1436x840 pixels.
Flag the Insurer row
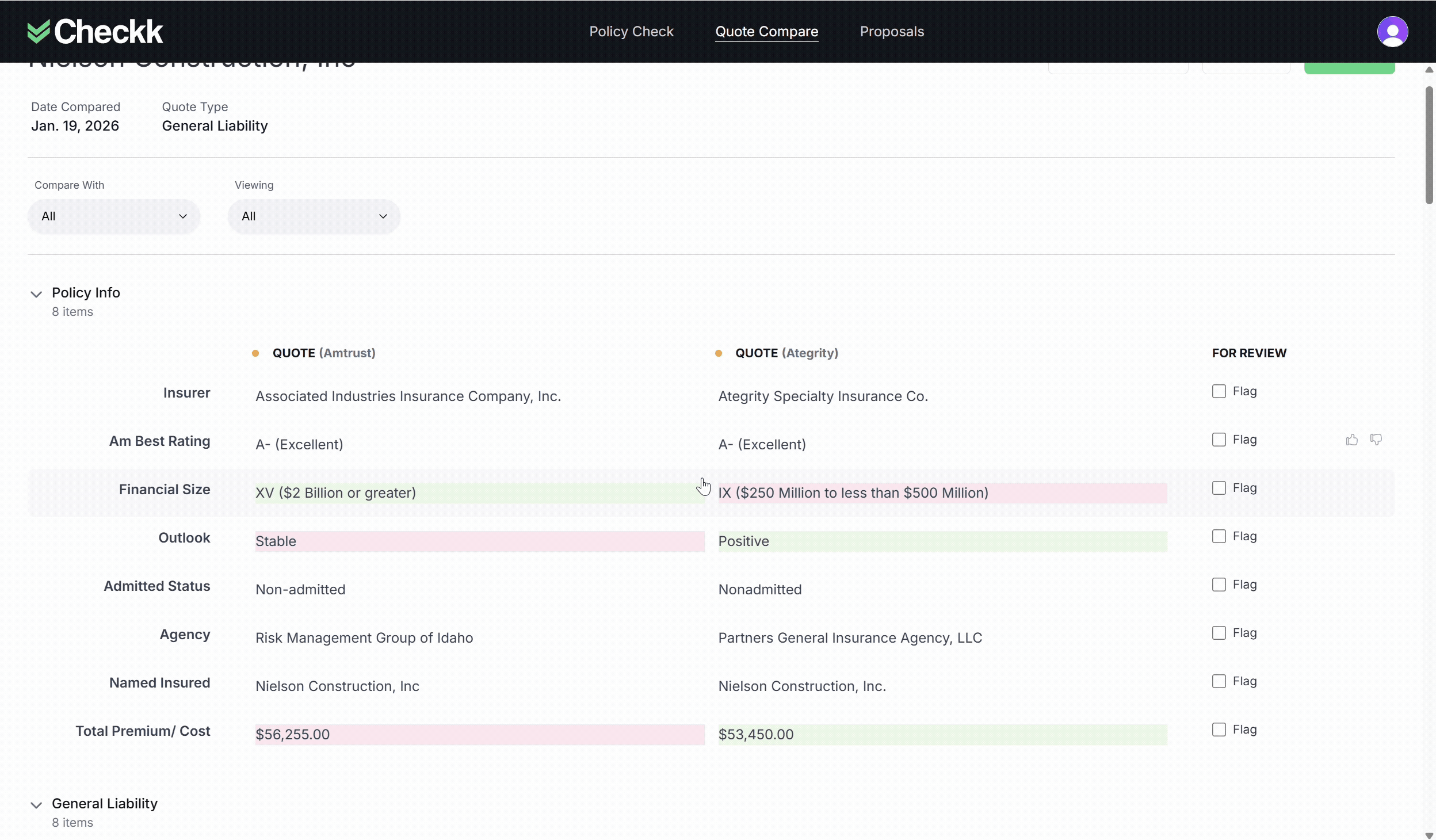1219,391
